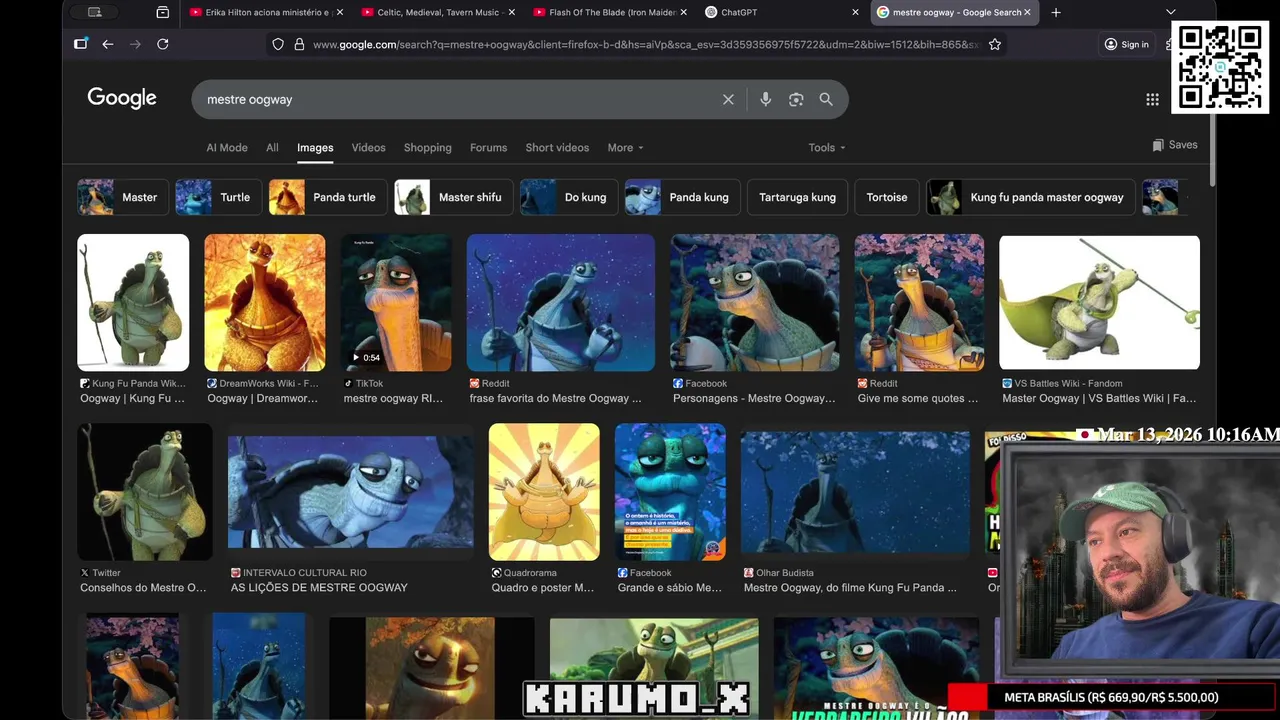1280x720 pixels.
Task: Open the VS Battles Wiki Oogway image
Action: (x=1099, y=302)
